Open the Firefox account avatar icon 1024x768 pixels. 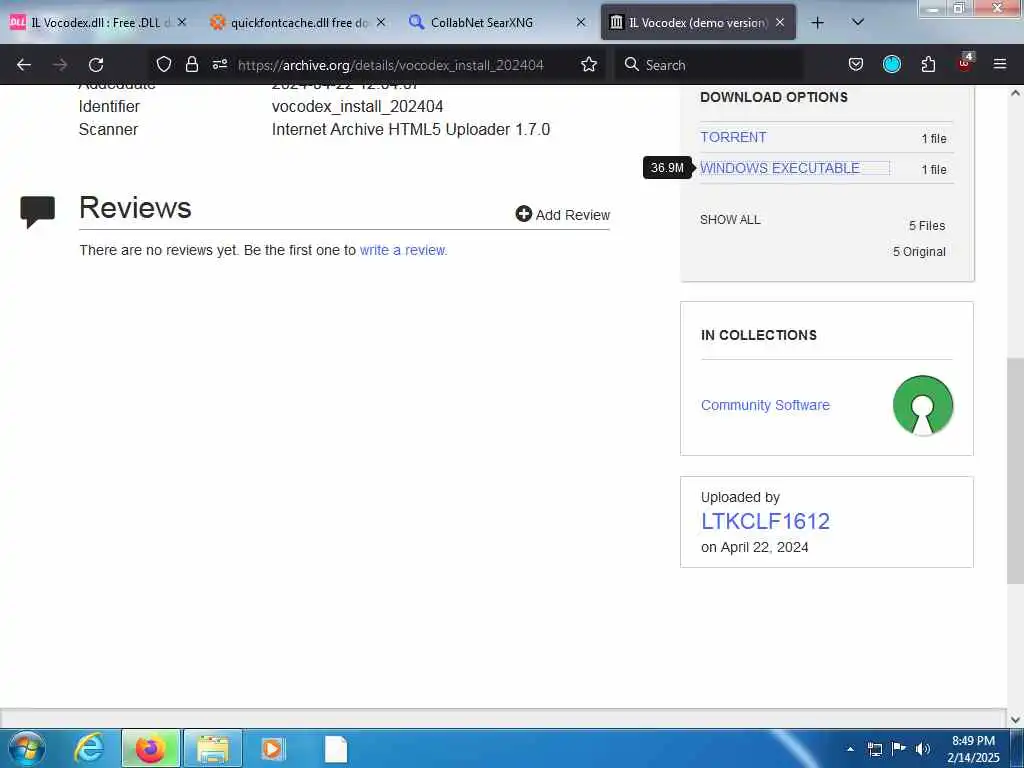pyautogui.click(x=891, y=64)
